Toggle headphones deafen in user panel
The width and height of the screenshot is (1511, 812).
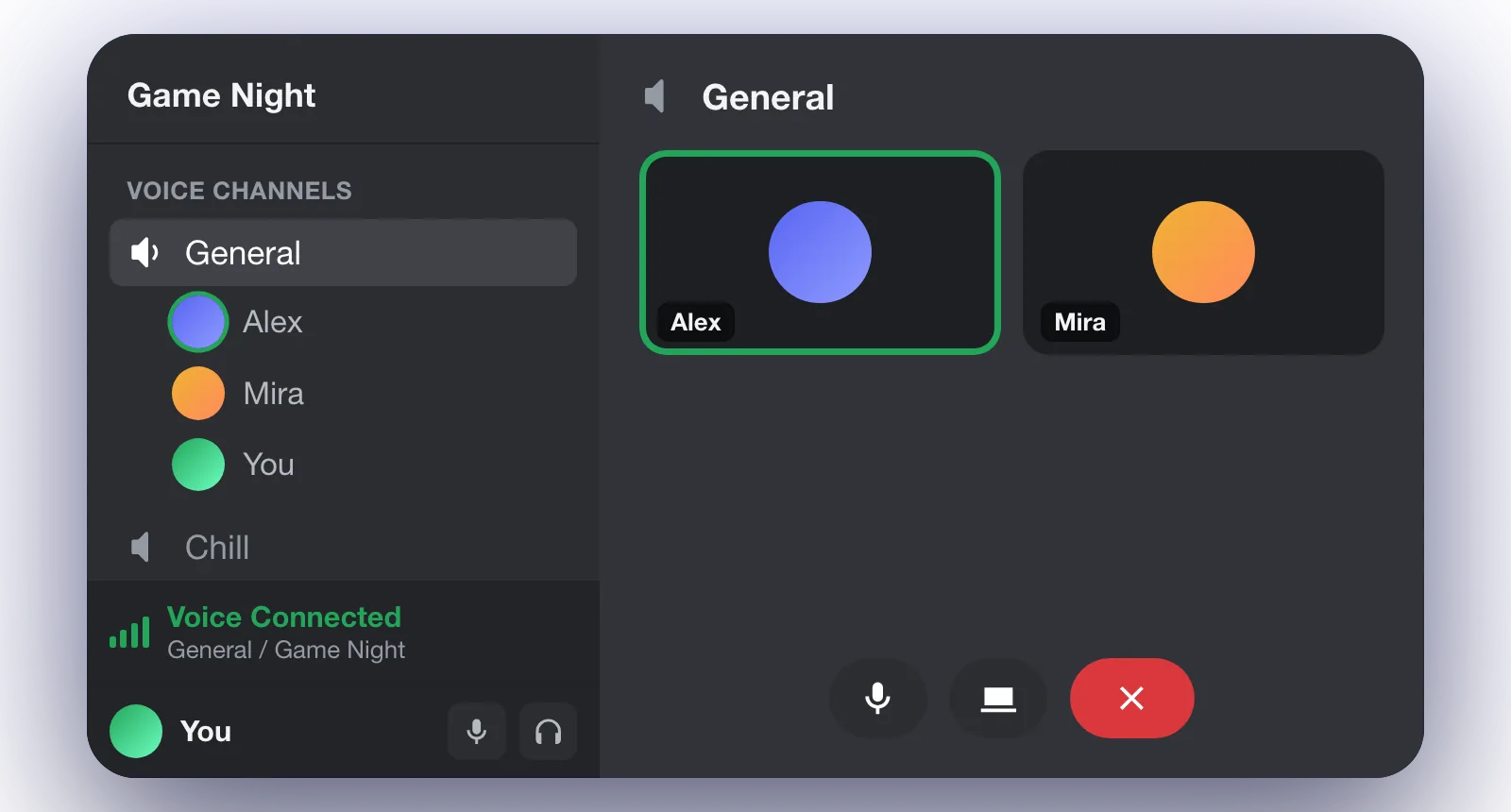548,732
